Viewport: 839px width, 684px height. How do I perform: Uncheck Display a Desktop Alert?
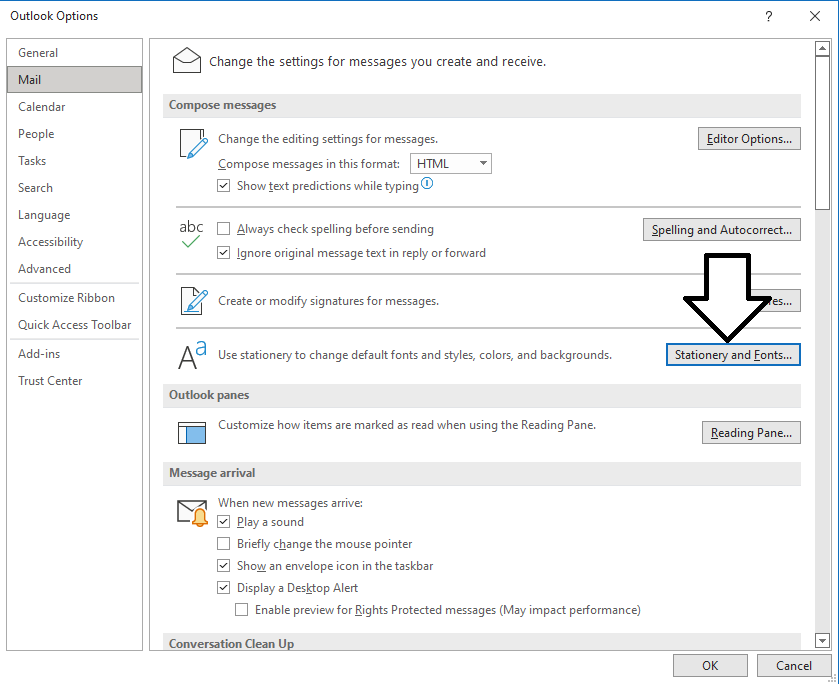click(223, 588)
